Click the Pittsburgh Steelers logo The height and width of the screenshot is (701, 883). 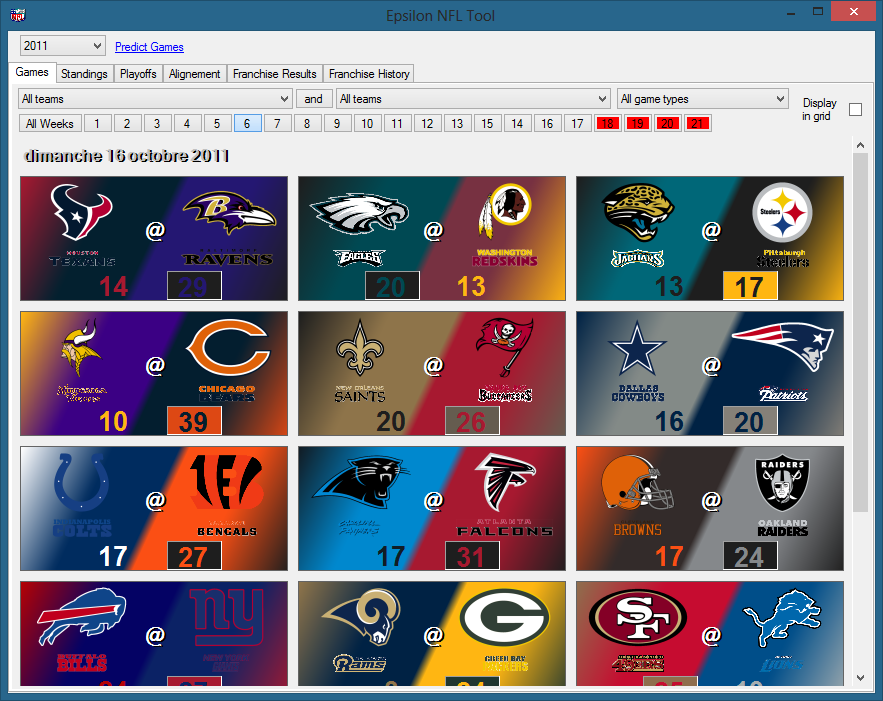click(783, 213)
